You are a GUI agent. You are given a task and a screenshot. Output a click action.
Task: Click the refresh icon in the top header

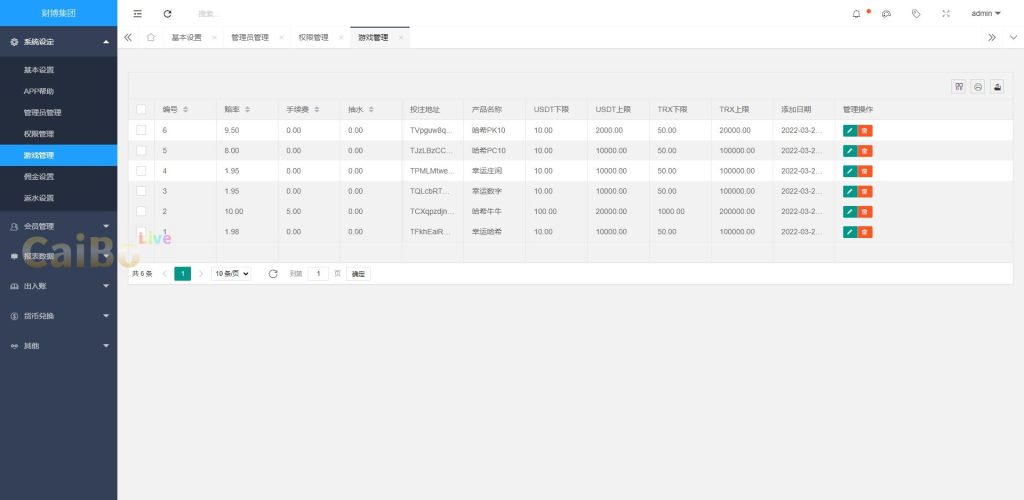coord(167,13)
